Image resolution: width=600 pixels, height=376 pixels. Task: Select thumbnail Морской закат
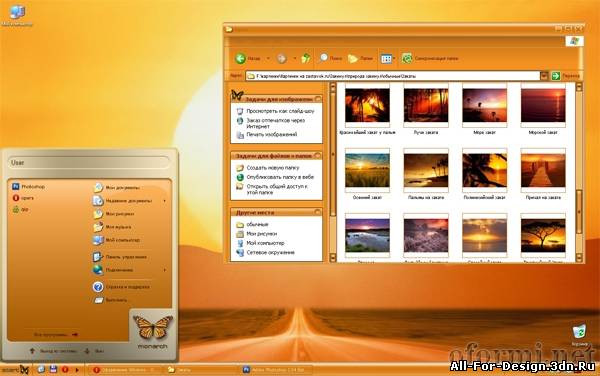(x=543, y=109)
